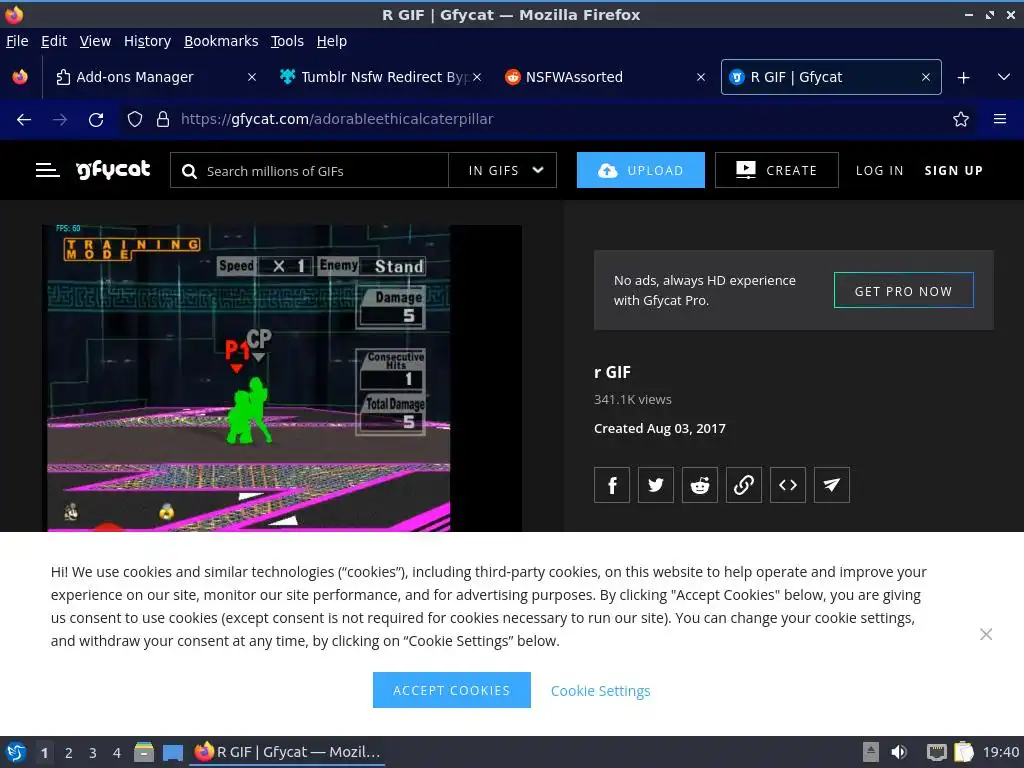Open Cookie Settings link

coord(600,691)
